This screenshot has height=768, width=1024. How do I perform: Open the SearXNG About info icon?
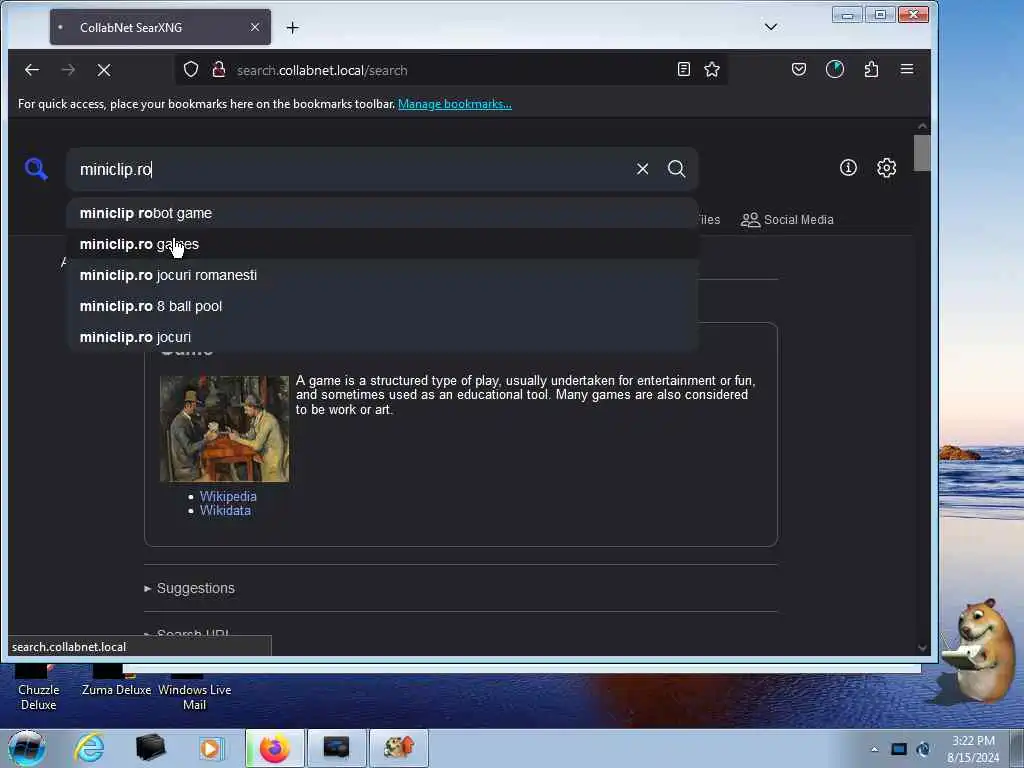(848, 168)
